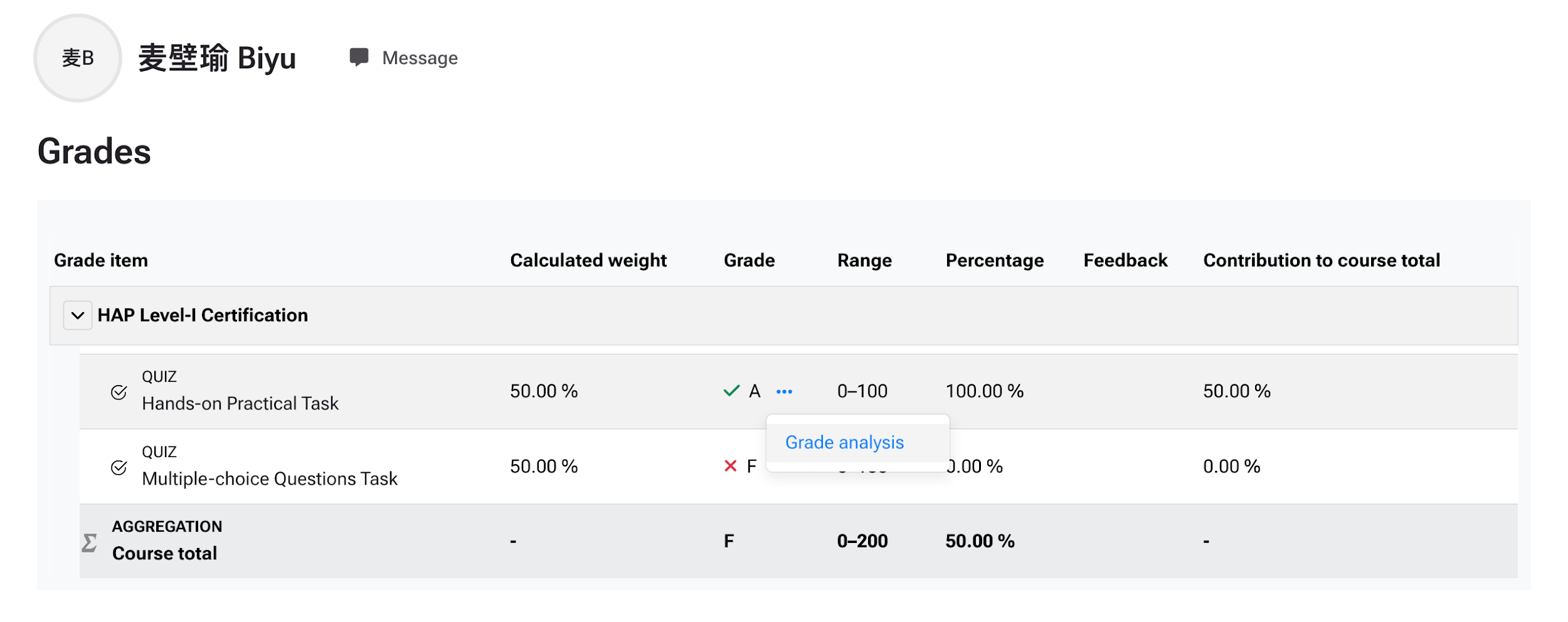Select Grade analysis from the popup menu
Viewport: 1568px width, 622px height.
click(844, 443)
